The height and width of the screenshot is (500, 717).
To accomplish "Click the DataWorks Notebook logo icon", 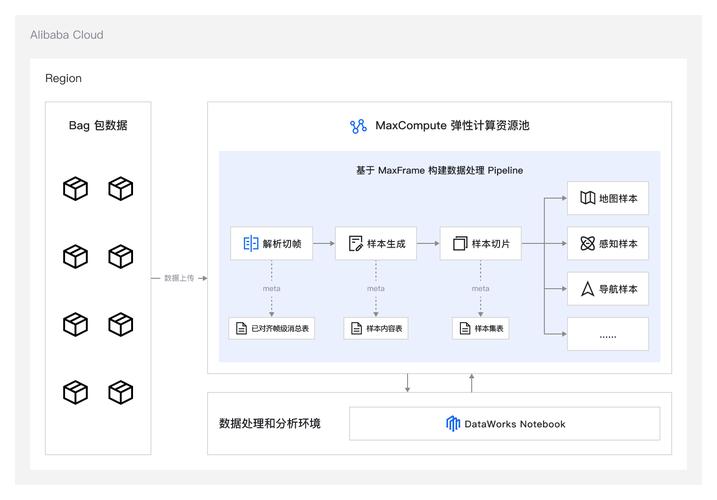I will [453, 424].
